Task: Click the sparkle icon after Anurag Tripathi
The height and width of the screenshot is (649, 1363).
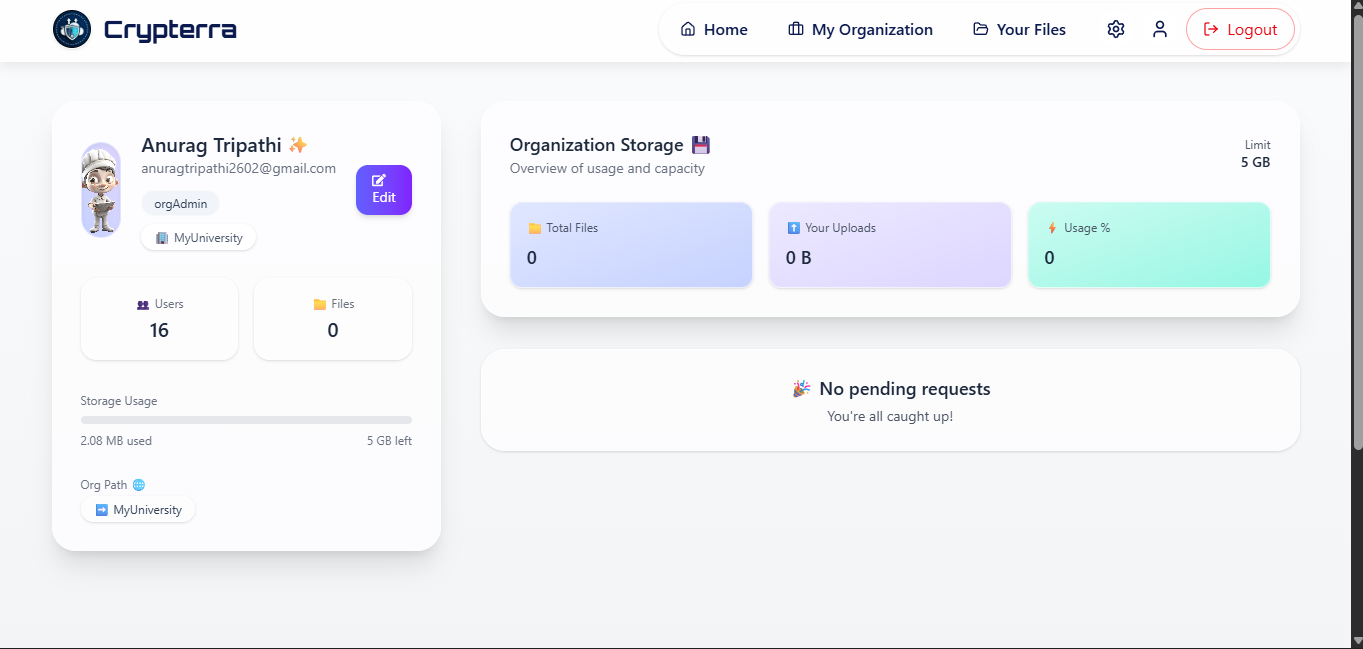Action: (298, 145)
